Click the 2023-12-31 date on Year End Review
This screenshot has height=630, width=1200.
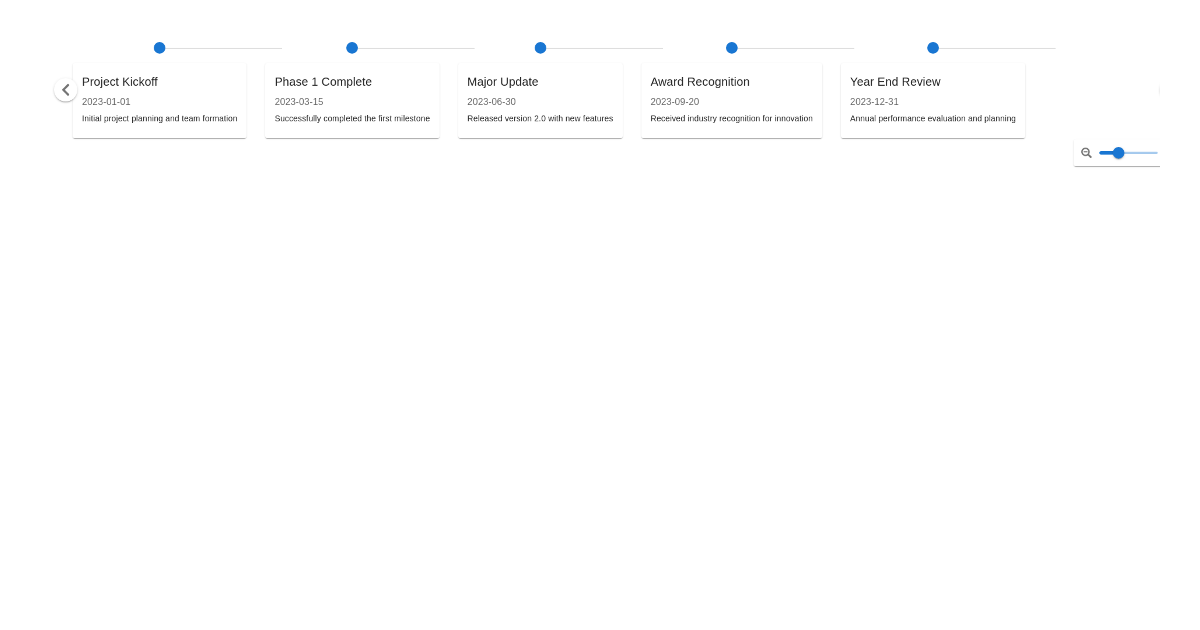point(874,102)
